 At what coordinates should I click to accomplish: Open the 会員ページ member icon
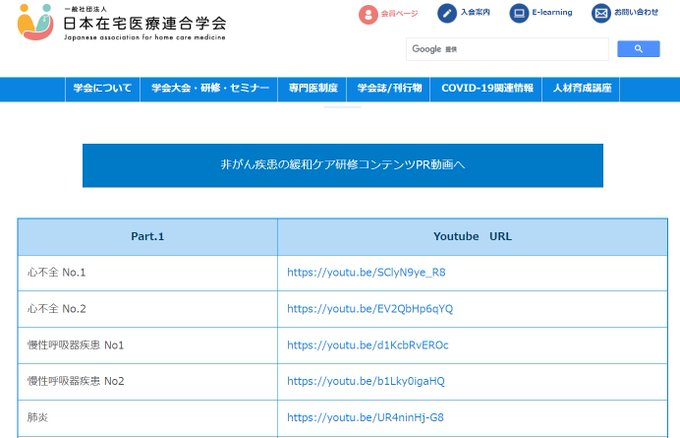point(368,14)
